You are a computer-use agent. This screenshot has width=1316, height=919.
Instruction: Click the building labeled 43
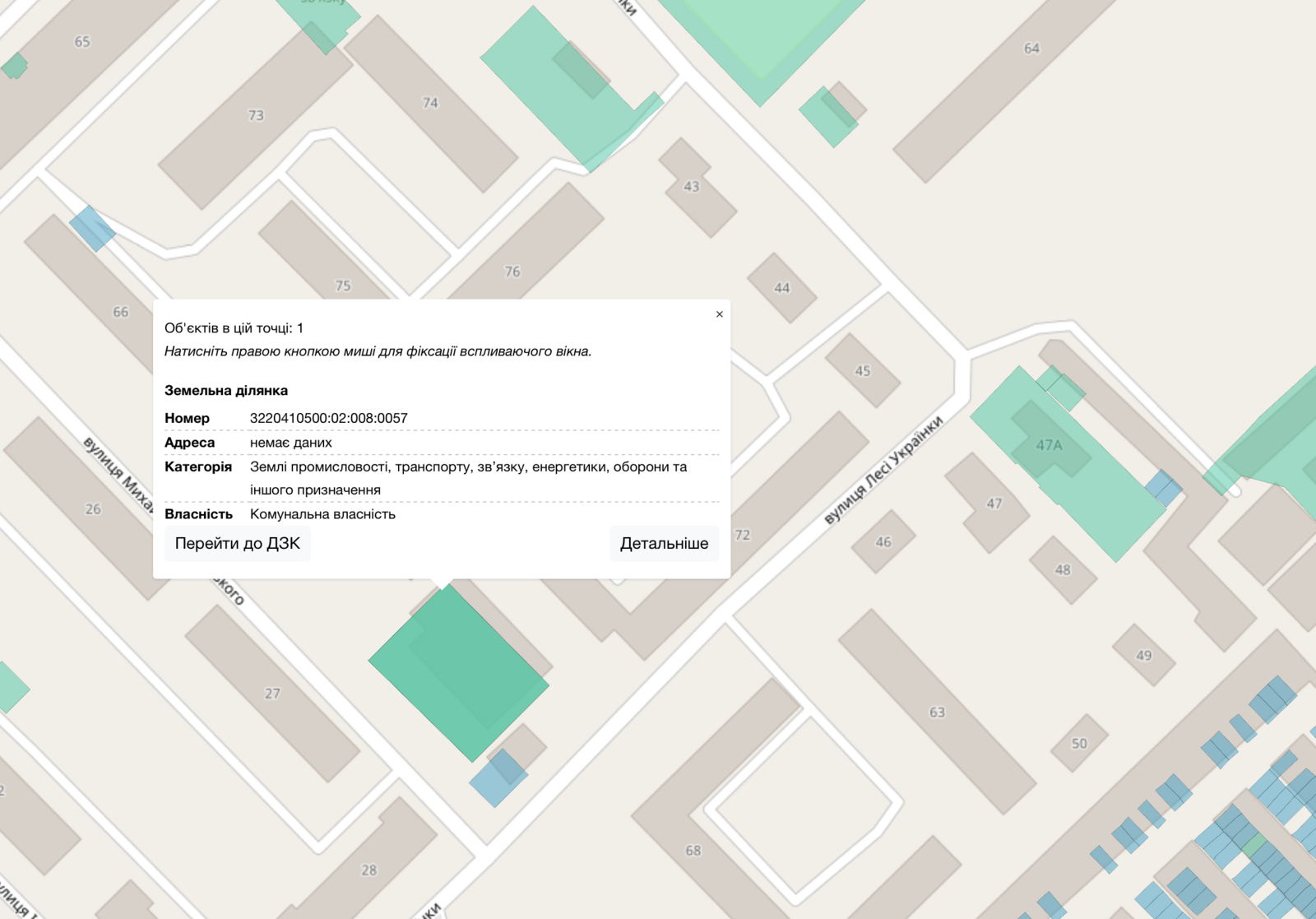[692, 187]
